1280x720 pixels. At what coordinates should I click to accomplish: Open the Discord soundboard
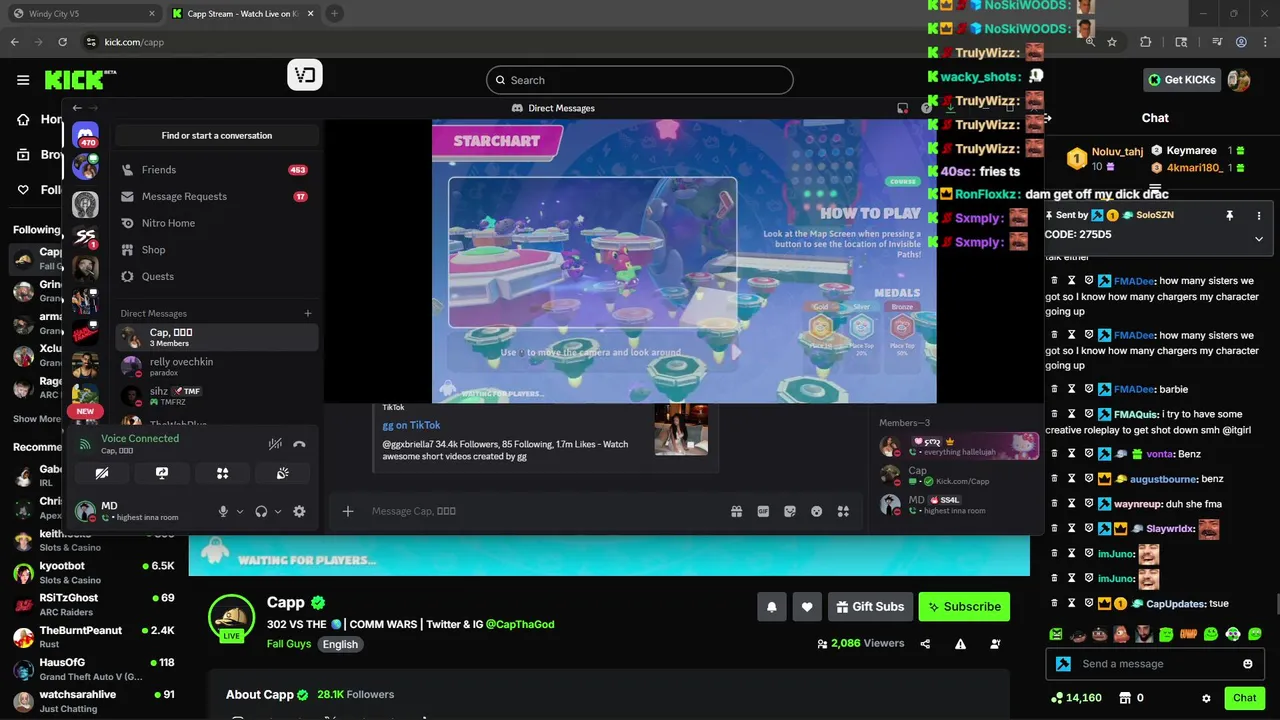click(283, 473)
